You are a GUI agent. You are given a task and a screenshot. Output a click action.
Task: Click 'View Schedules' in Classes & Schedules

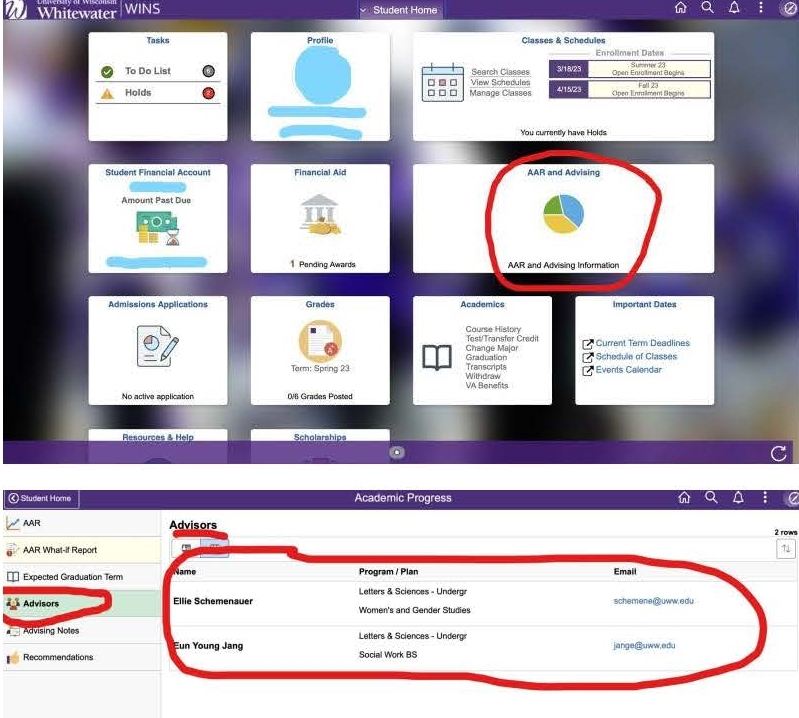point(500,82)
